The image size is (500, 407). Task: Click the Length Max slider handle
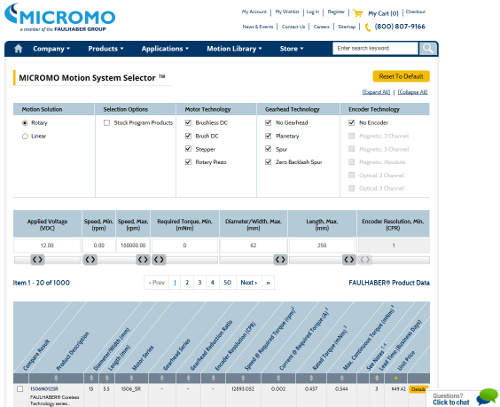349,259
